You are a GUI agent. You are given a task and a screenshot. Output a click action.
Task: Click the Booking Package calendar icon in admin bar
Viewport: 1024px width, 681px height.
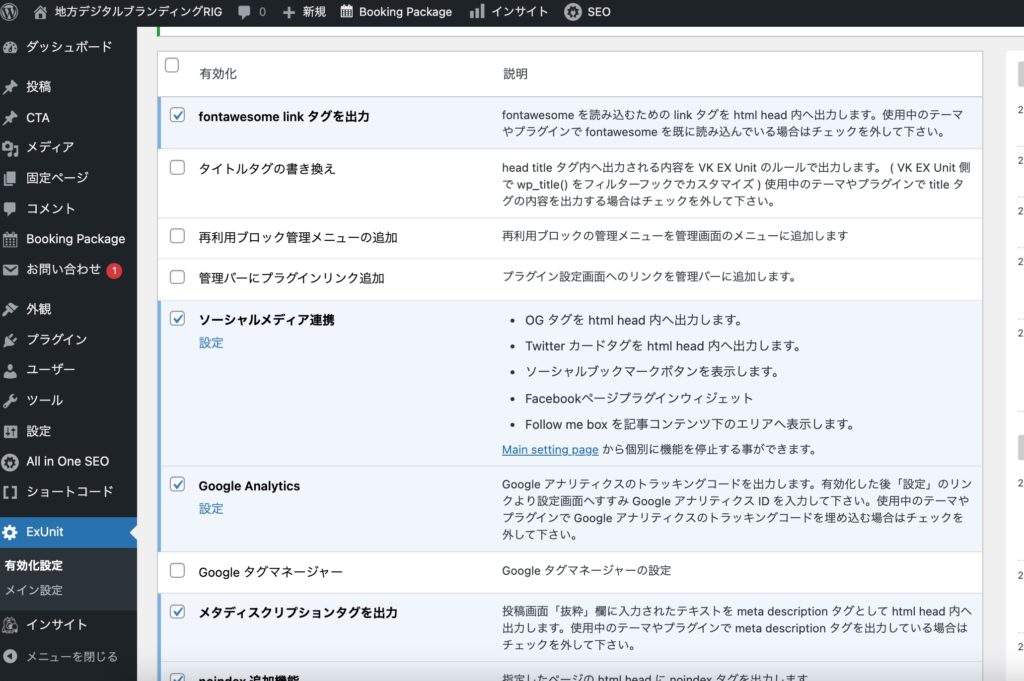[x=347, y=12]
